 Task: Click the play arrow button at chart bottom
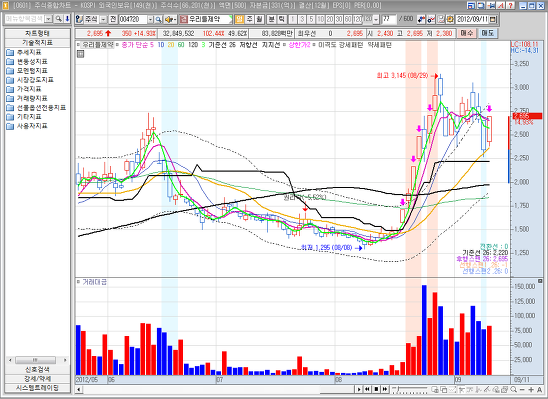(x=359, y=389)
